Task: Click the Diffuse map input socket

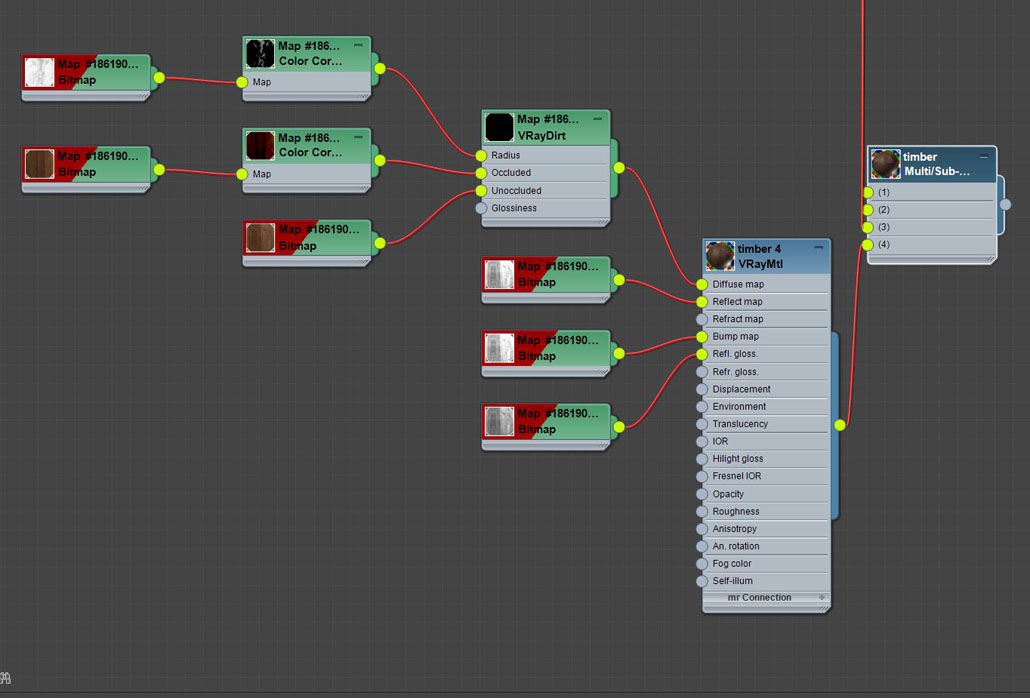Action: pos(702,284)
